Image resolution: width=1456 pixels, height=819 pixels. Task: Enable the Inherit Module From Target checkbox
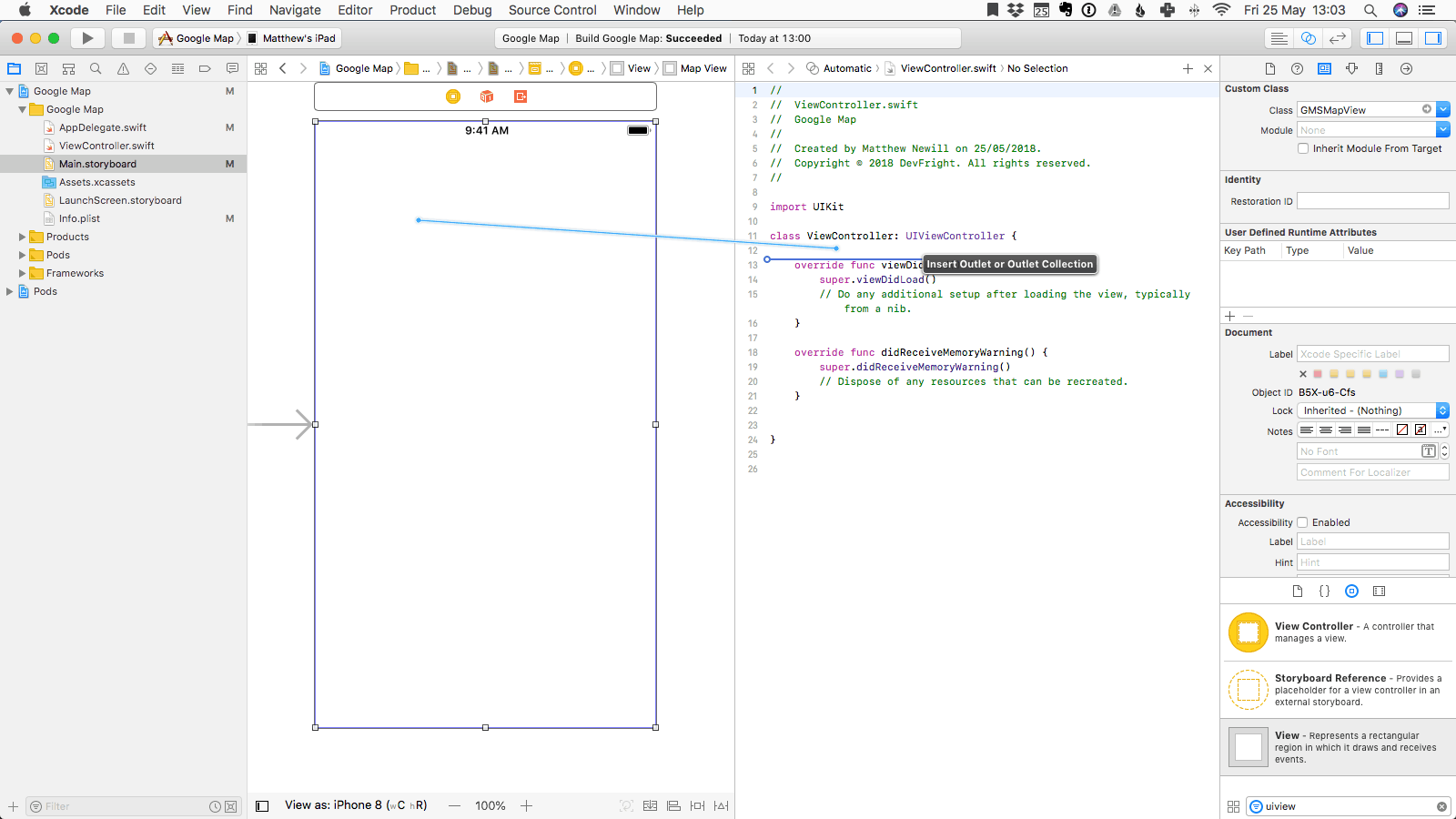tap(1302, 147)
